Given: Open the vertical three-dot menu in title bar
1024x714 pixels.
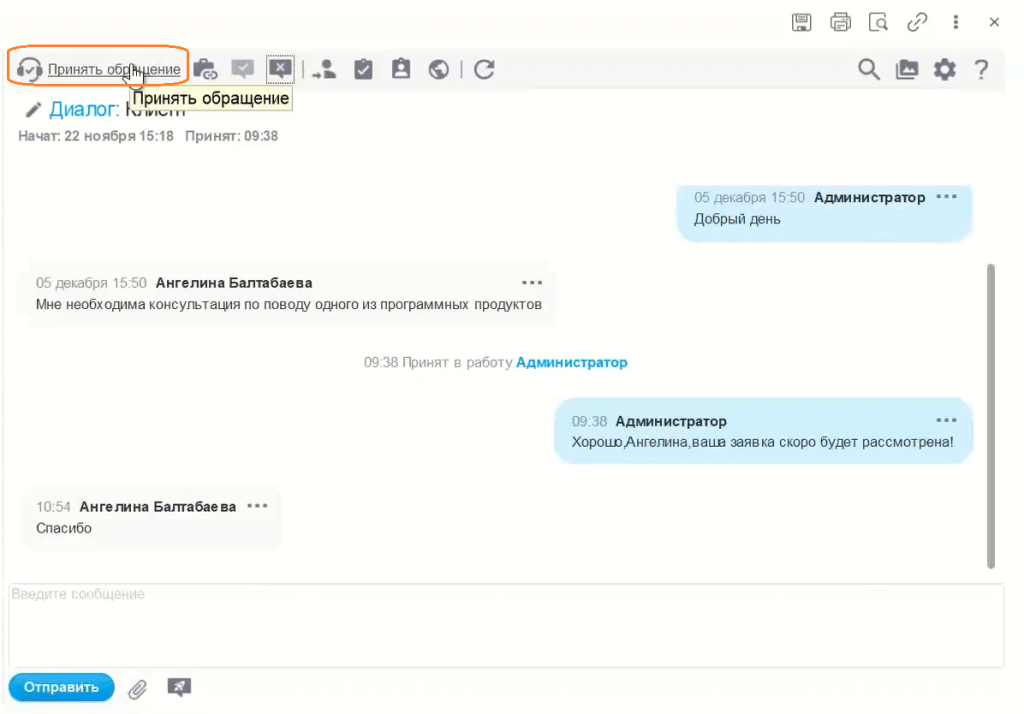Looking at the screenshot, I should click(956, 22).
